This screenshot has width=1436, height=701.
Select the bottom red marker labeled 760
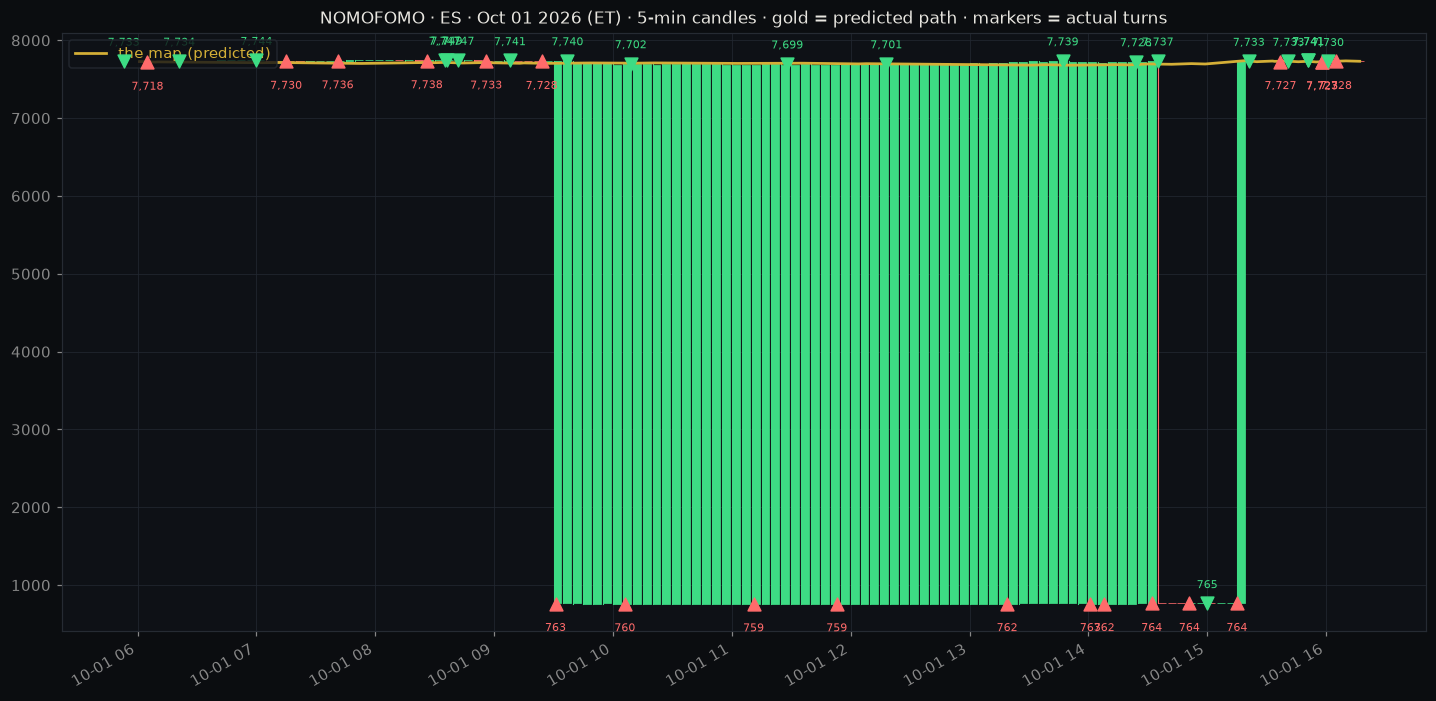(x=625, y=604)
